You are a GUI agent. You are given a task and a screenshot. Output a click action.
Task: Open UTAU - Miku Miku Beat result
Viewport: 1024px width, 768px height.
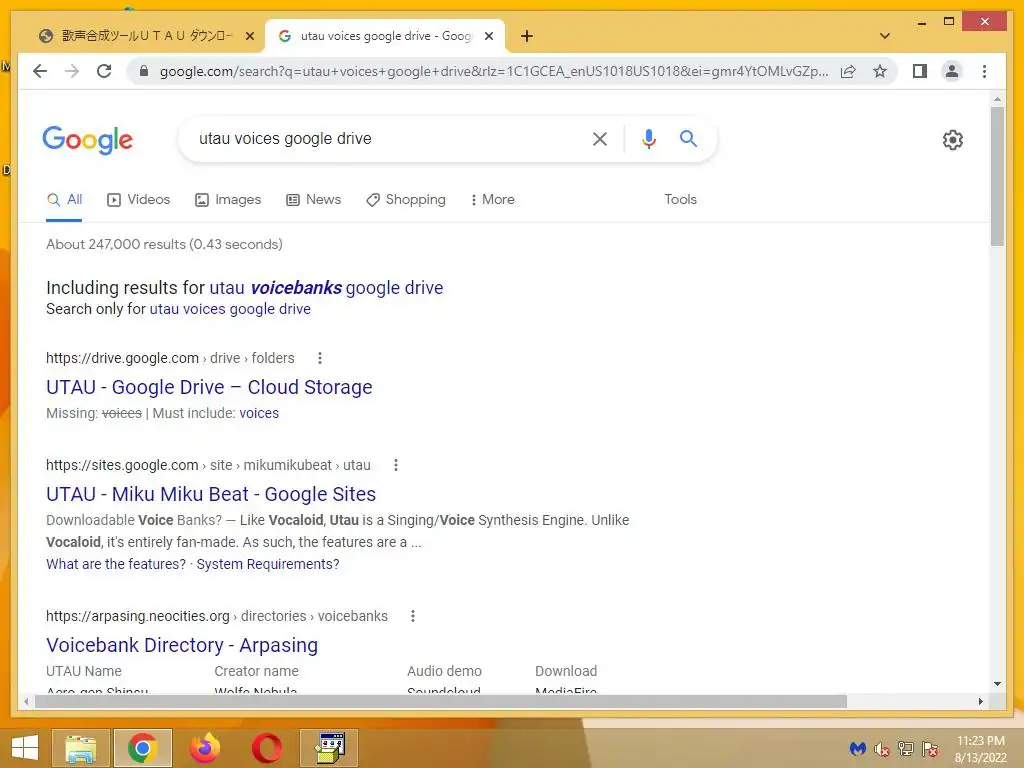[211, 494]
